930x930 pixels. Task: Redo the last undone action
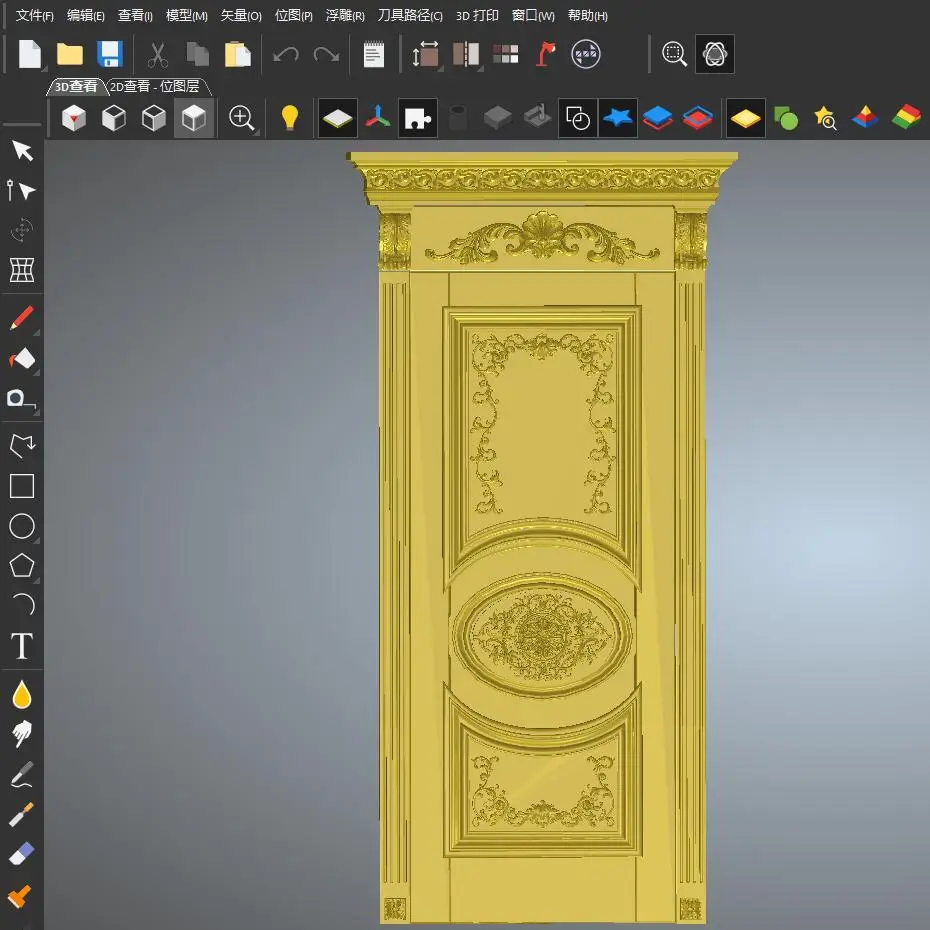[326, 55]
